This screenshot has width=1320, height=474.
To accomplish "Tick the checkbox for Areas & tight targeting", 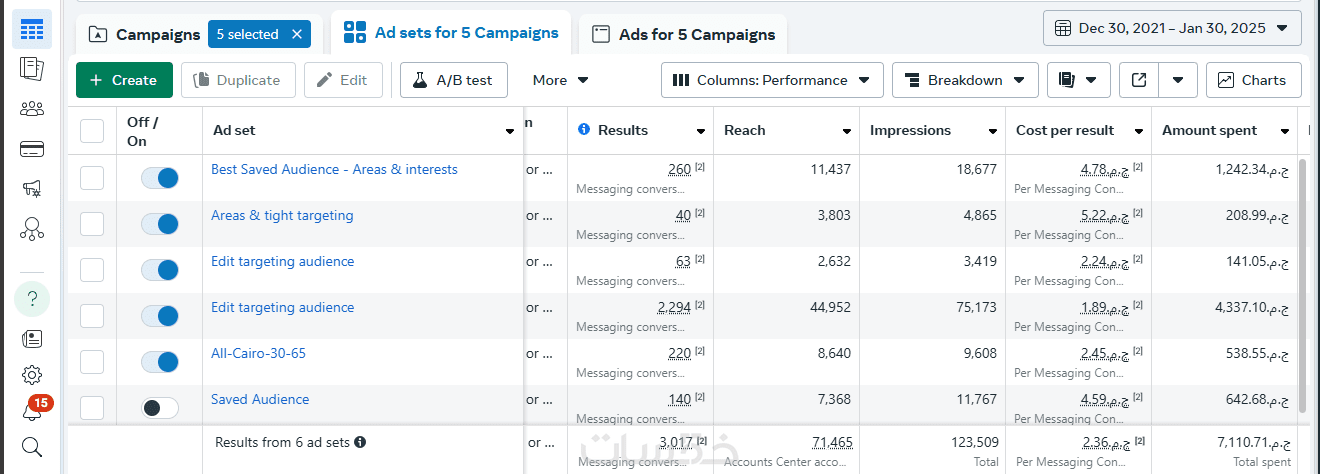I will (92, 224).
